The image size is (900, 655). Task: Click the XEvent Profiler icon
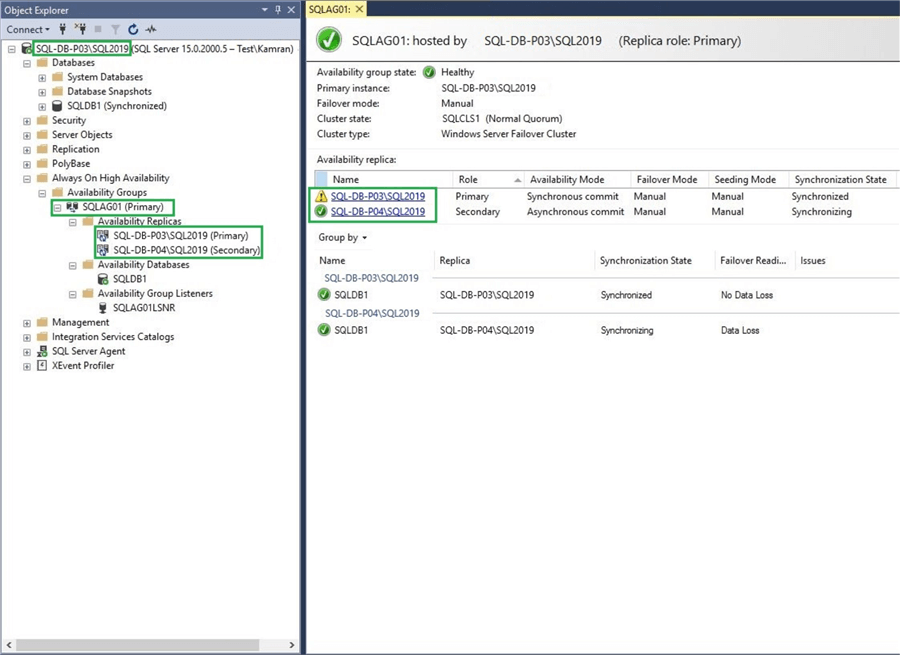pyautogui.click(x=41, y=365)
